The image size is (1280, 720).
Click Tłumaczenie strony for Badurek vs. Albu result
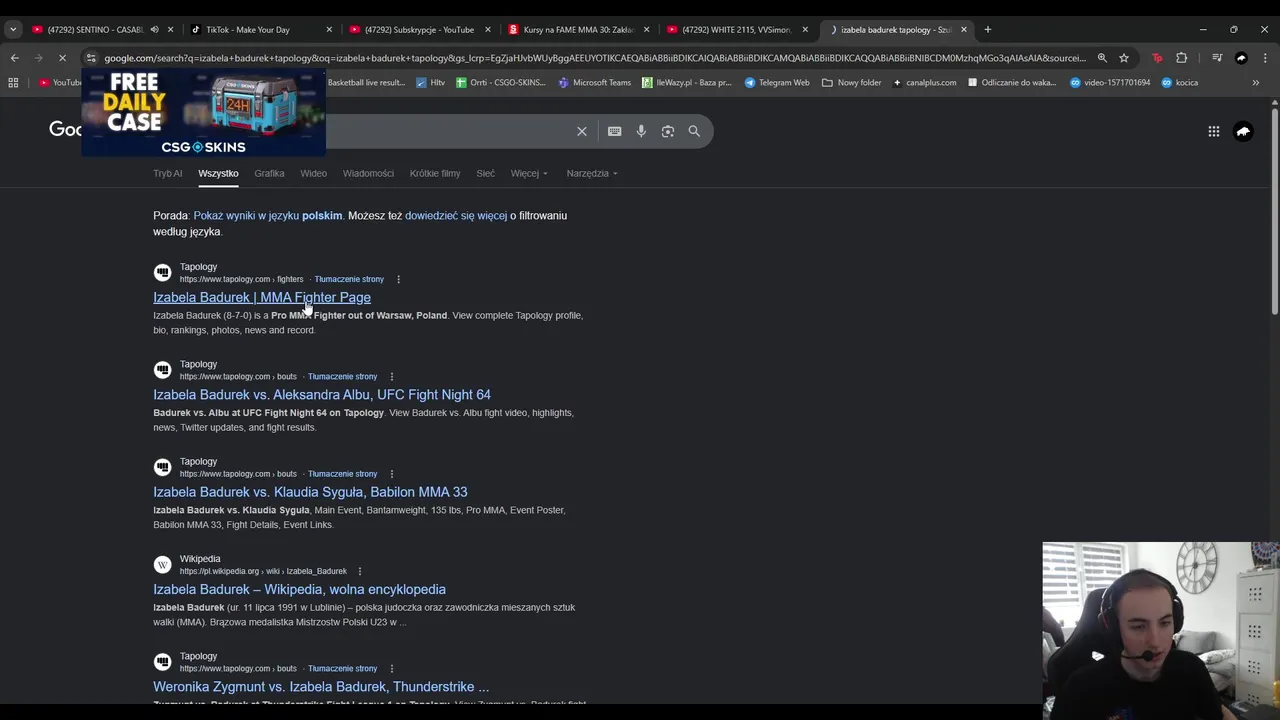coord(342,377)
